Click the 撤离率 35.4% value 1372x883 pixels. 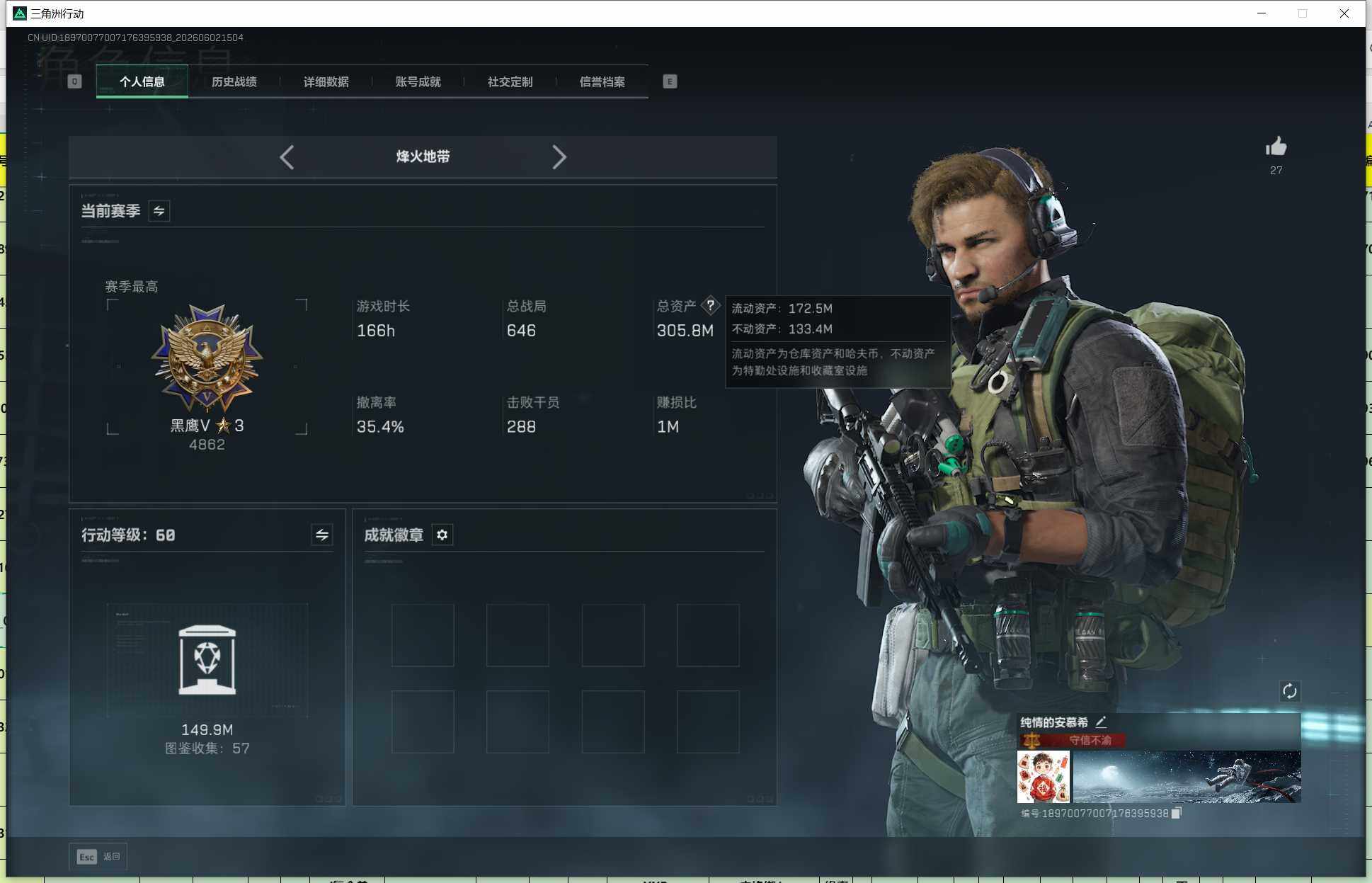(x=380, y=427)
